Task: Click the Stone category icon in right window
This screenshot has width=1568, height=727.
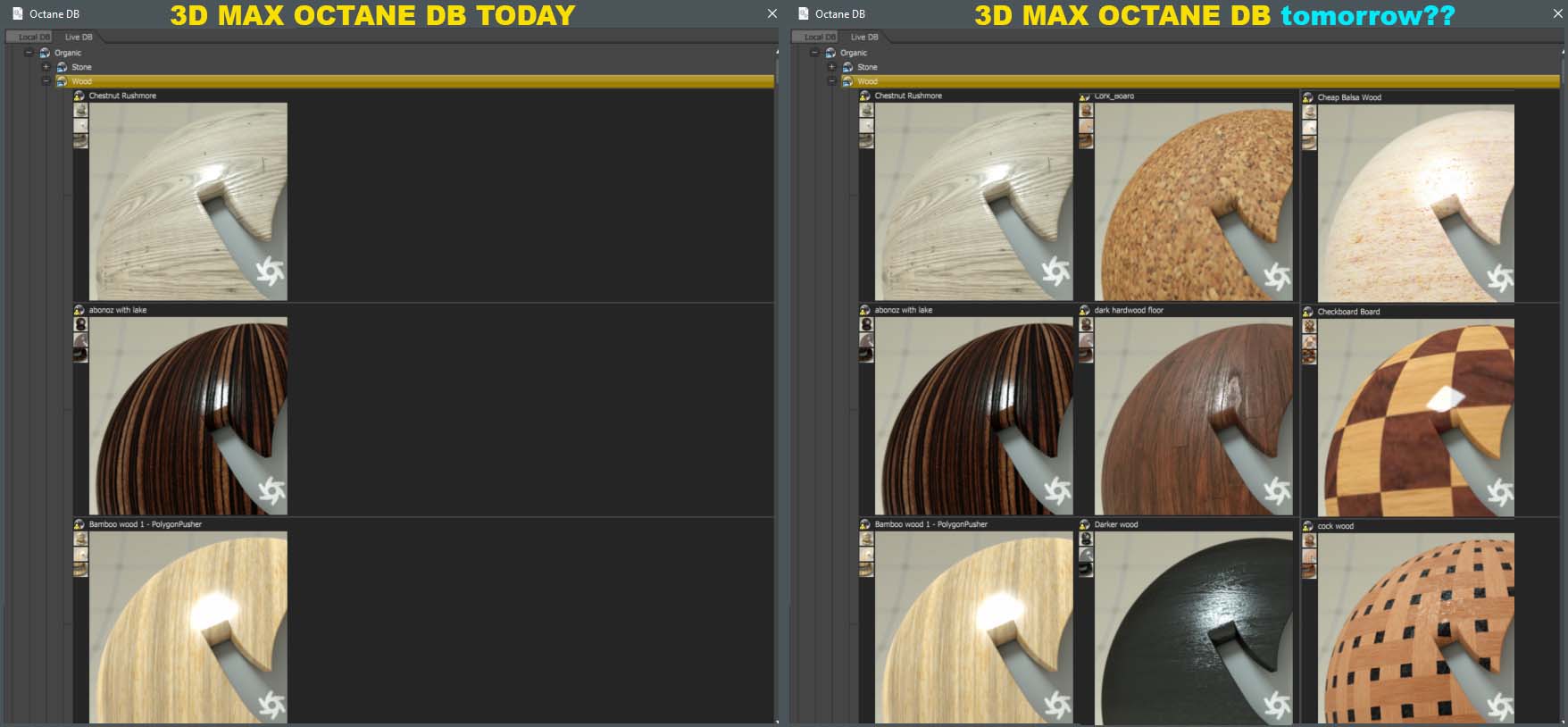Action: [847, 67]
